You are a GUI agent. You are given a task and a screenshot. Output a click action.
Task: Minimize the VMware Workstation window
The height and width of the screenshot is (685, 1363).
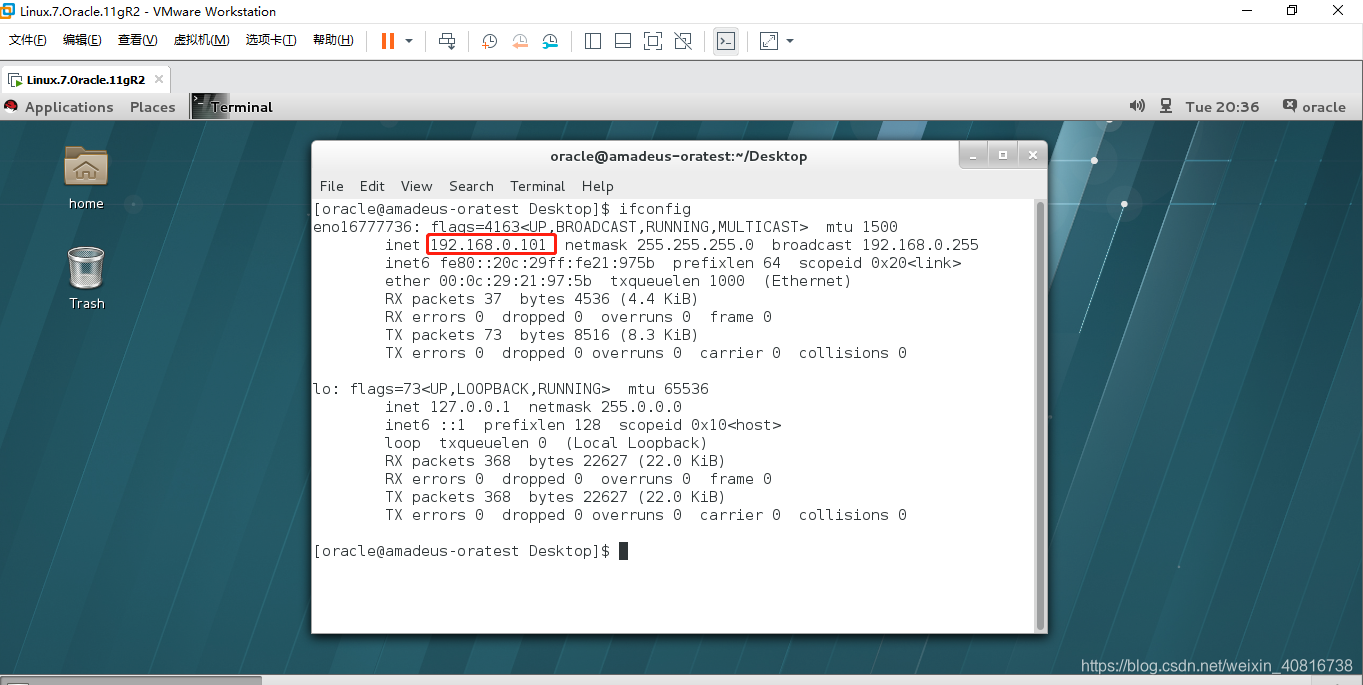(x=1246, y=11)
